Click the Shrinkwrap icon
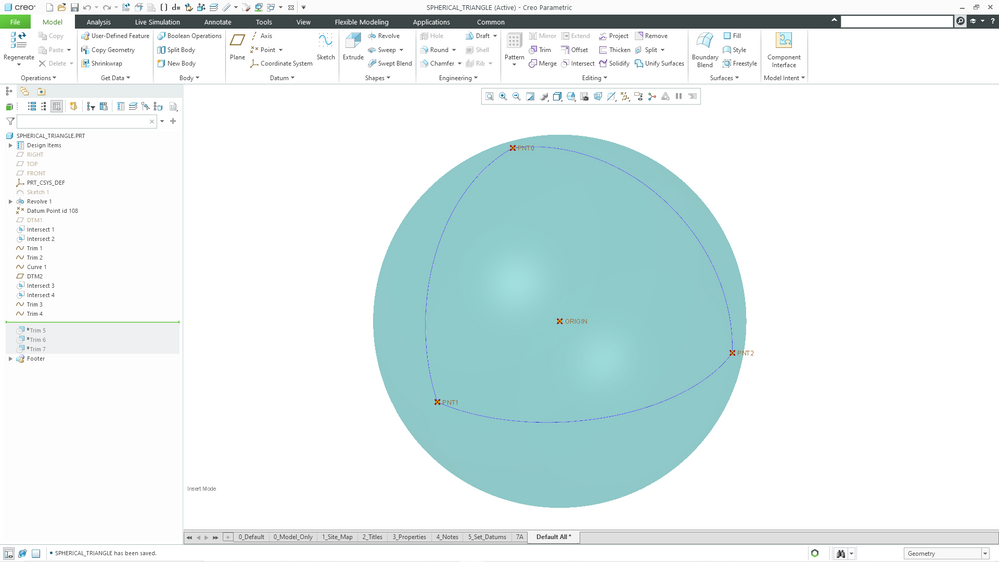Image resolution: width=999 pixels, height=562 pixels. [x=101, y=64]
